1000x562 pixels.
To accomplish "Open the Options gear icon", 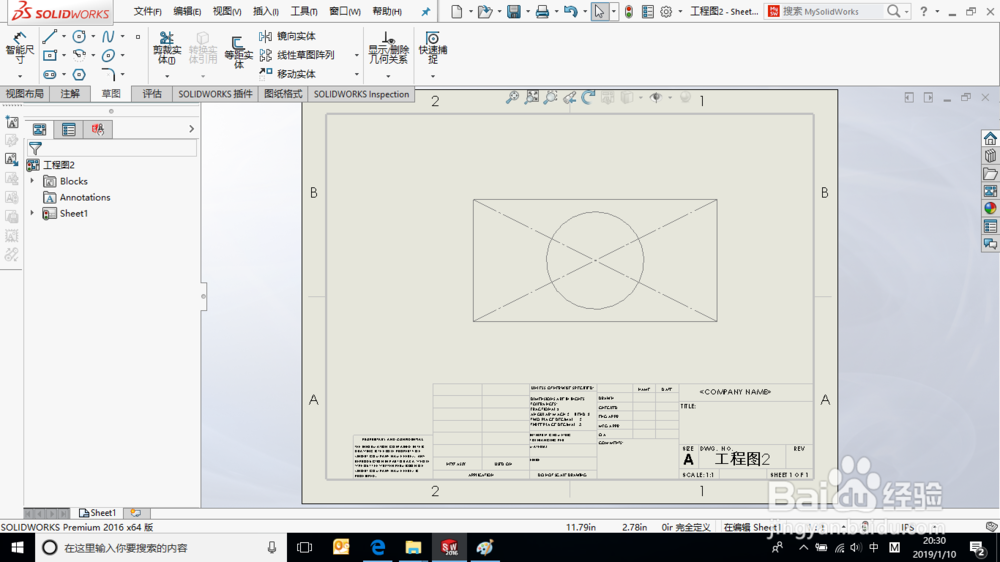I will 666,11.
